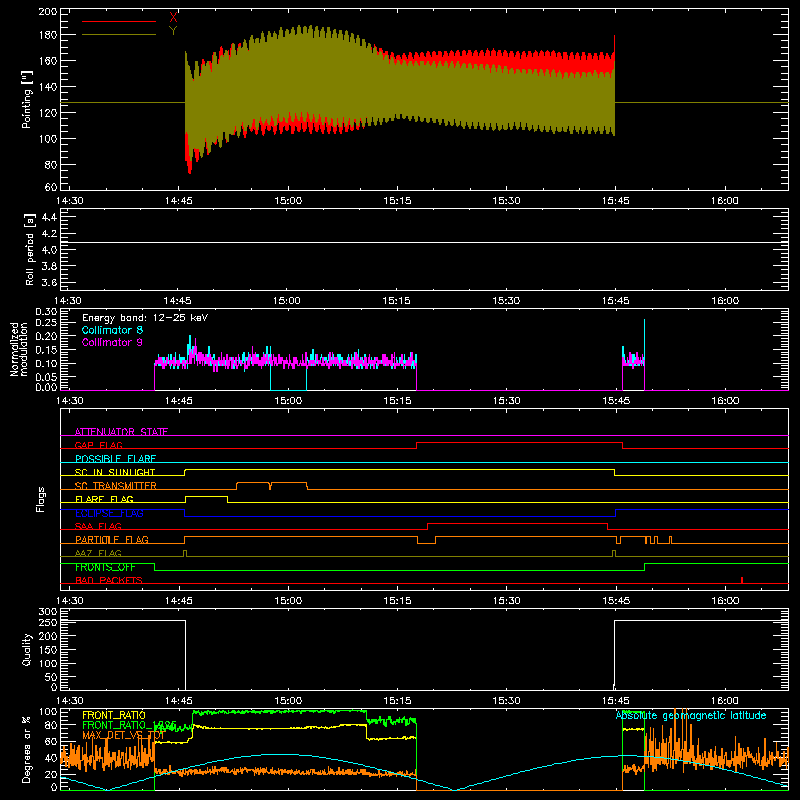Click the 0.15 tick on modulation axis

click(46, 350)
